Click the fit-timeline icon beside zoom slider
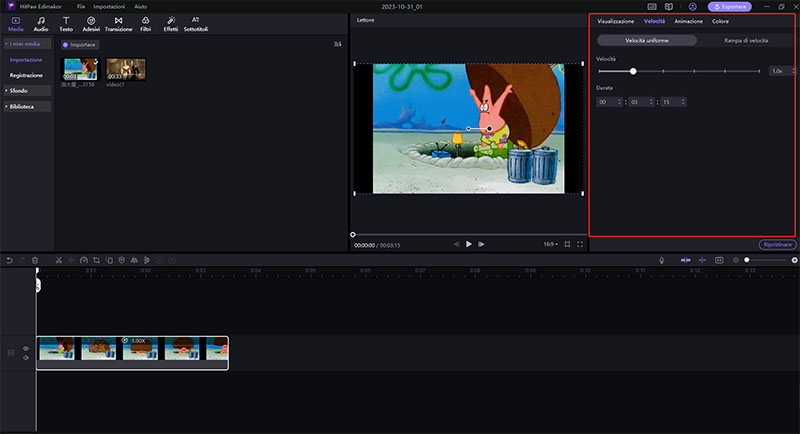 pos(719,260)
